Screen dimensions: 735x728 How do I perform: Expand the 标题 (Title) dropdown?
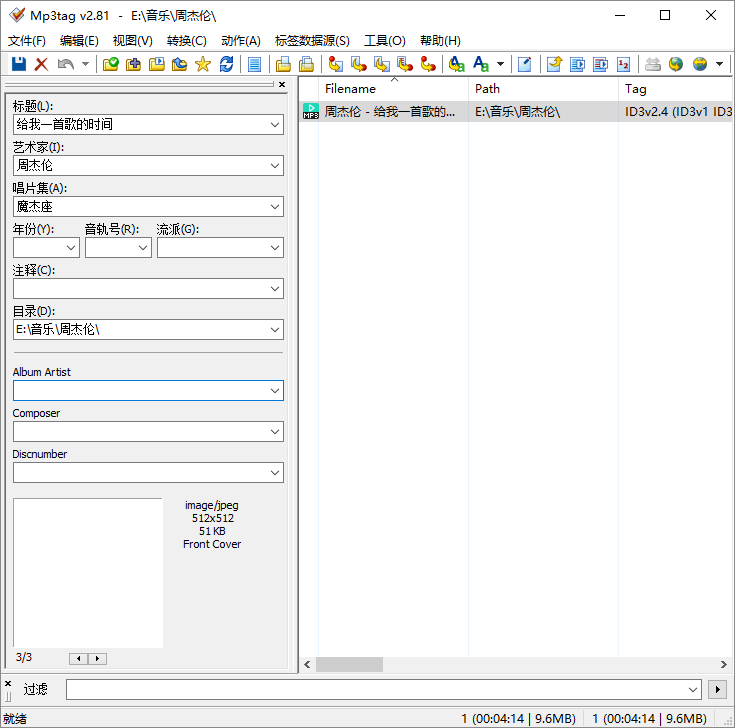tap(275, 125)
